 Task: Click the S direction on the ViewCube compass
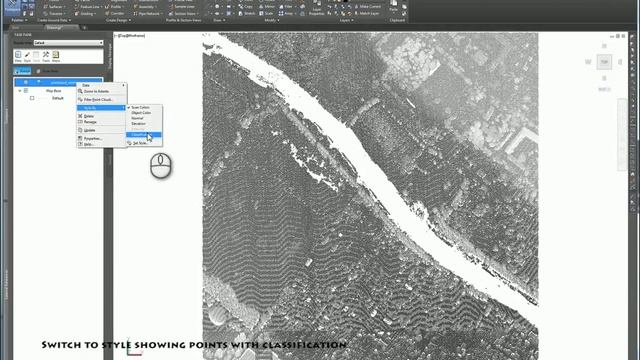(x=604, y=78)
